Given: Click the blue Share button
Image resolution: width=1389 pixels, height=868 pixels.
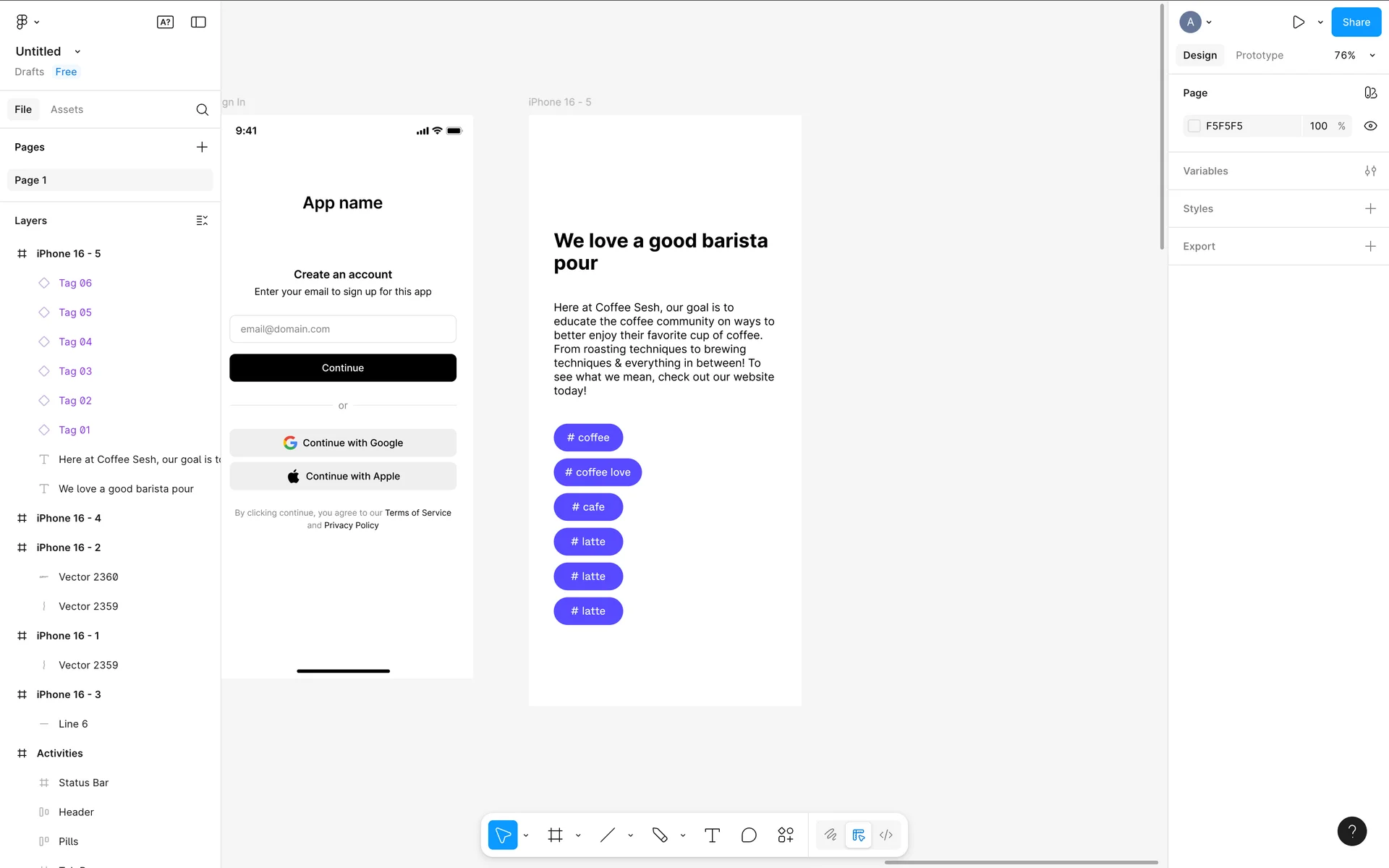Looking at the screenshot, I should pos(1356,22).
